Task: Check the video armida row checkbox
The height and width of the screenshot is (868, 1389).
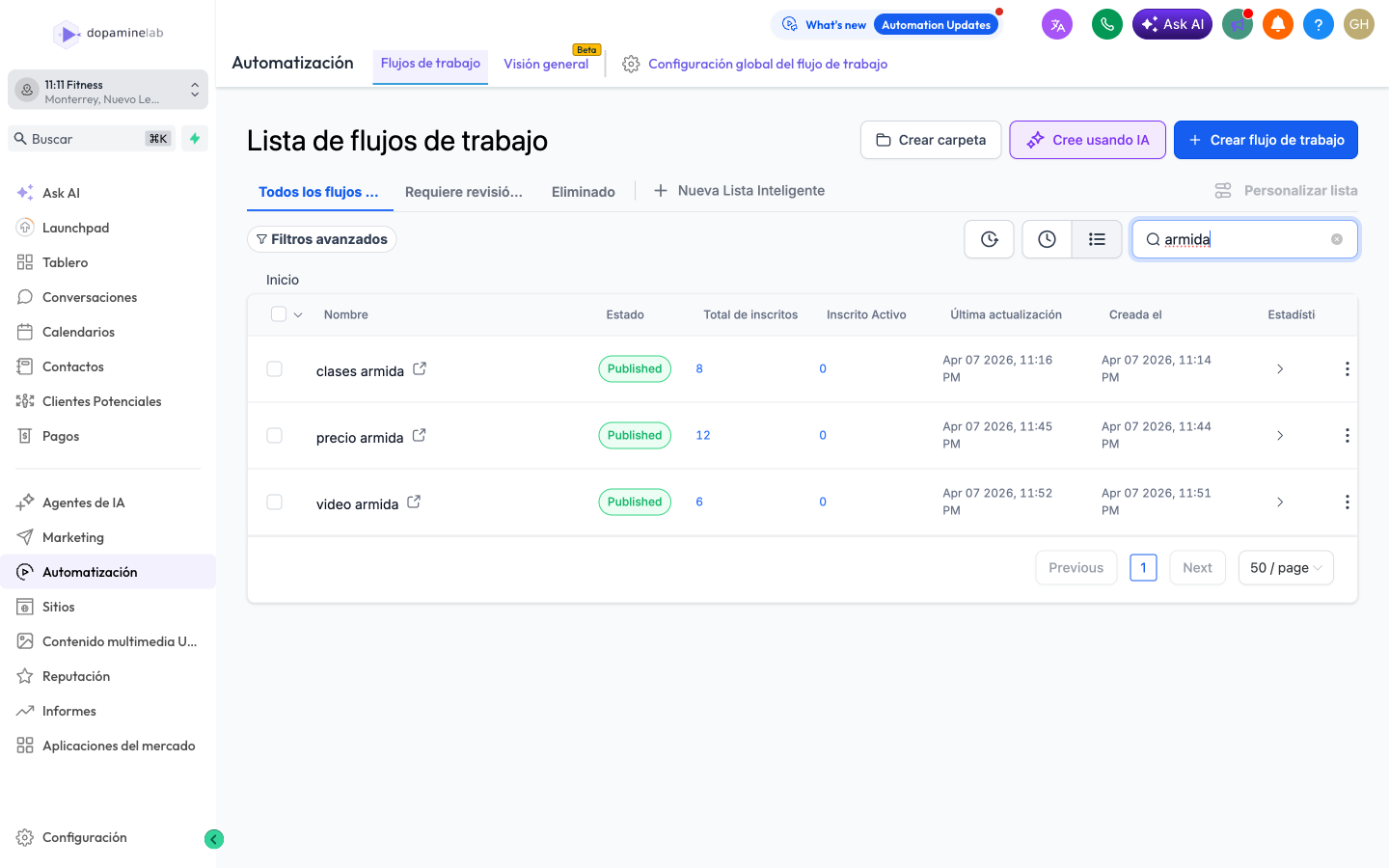Action: pos(275,502)
